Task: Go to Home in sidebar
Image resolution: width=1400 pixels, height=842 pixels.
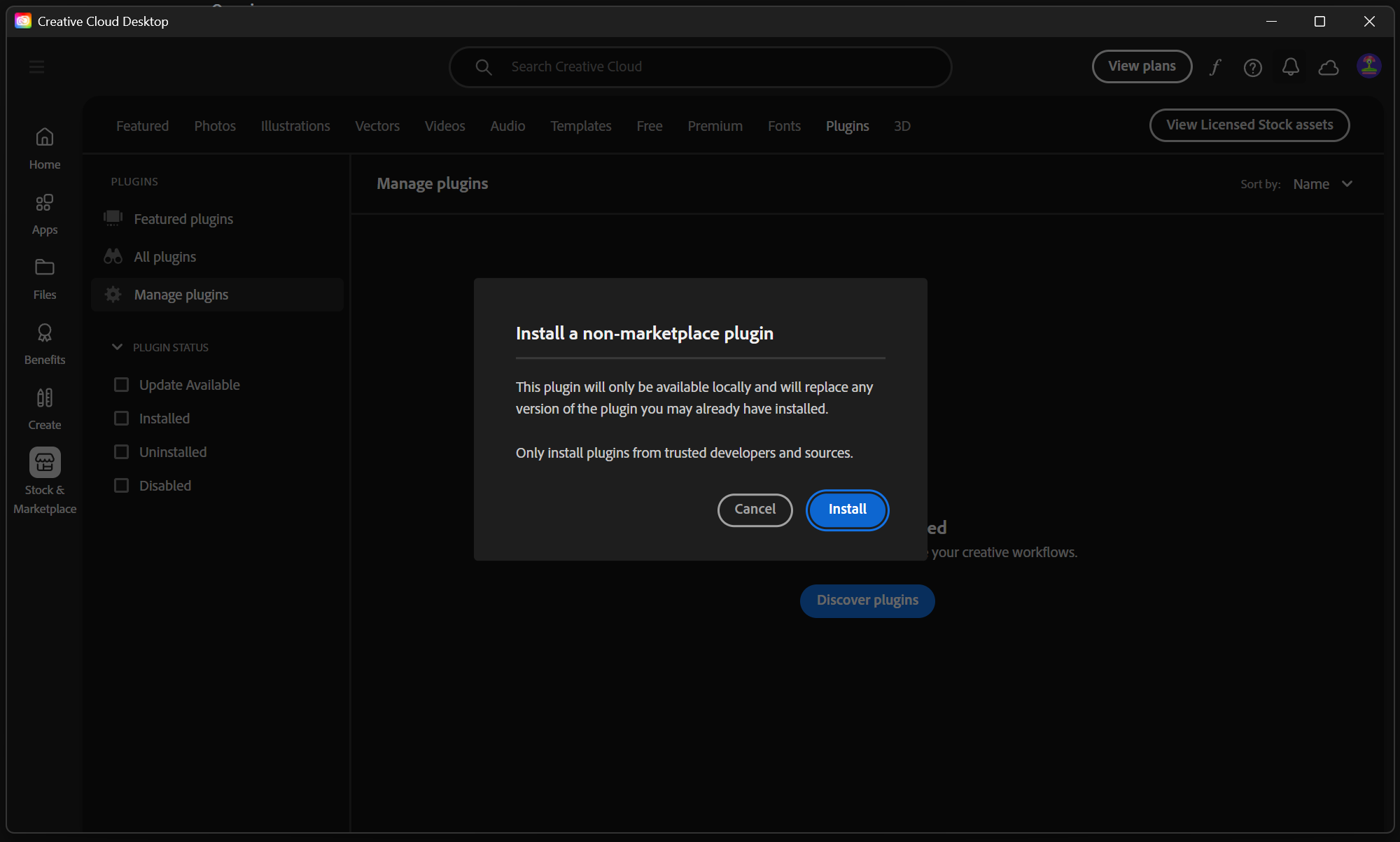Action: tap(45, 148)
